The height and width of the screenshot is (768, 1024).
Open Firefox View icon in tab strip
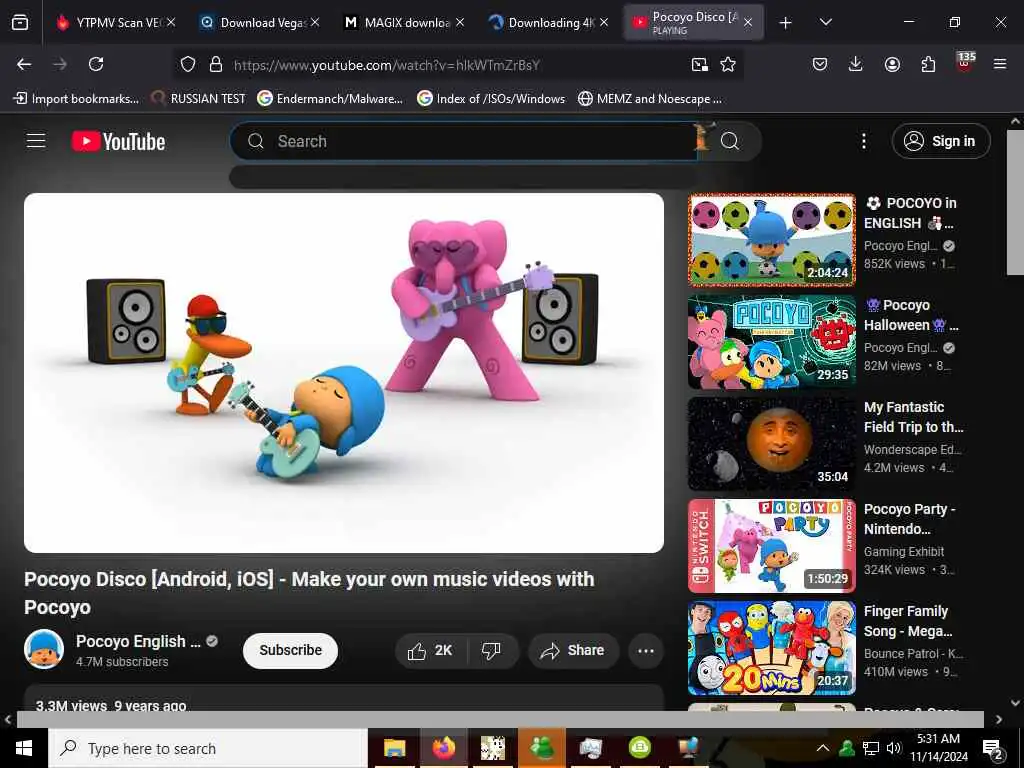pyautogui.click(x=20, y=23)
